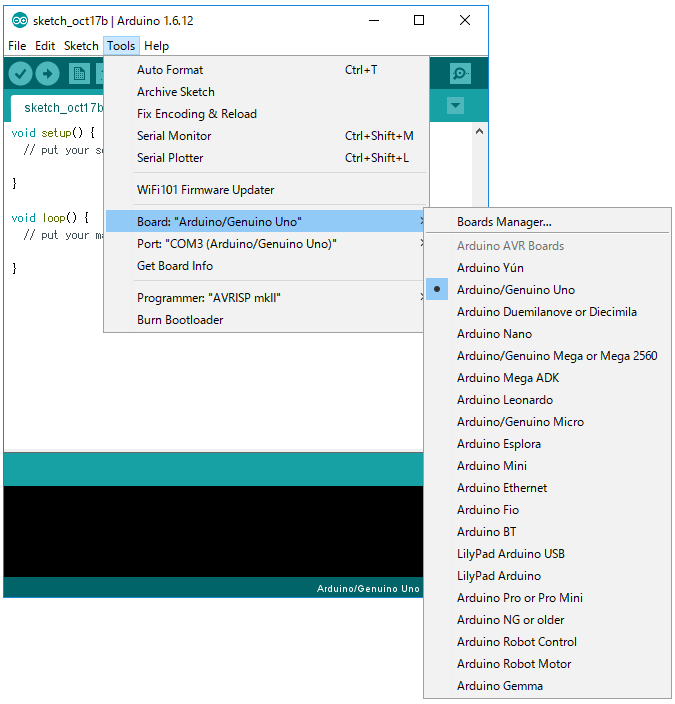Select Arduino/Genuino Mega or Mega 2560
Screen dimensions: 675x704
(547, 356)
